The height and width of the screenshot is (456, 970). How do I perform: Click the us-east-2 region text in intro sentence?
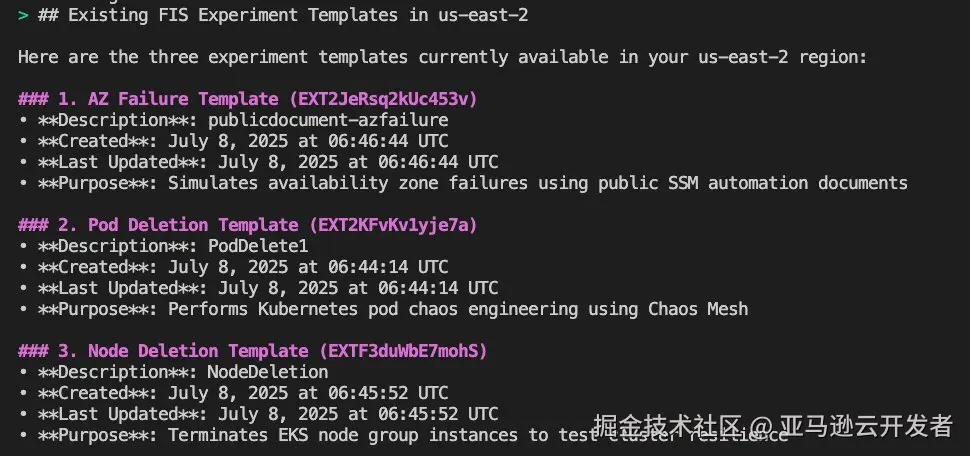point(744,58)
